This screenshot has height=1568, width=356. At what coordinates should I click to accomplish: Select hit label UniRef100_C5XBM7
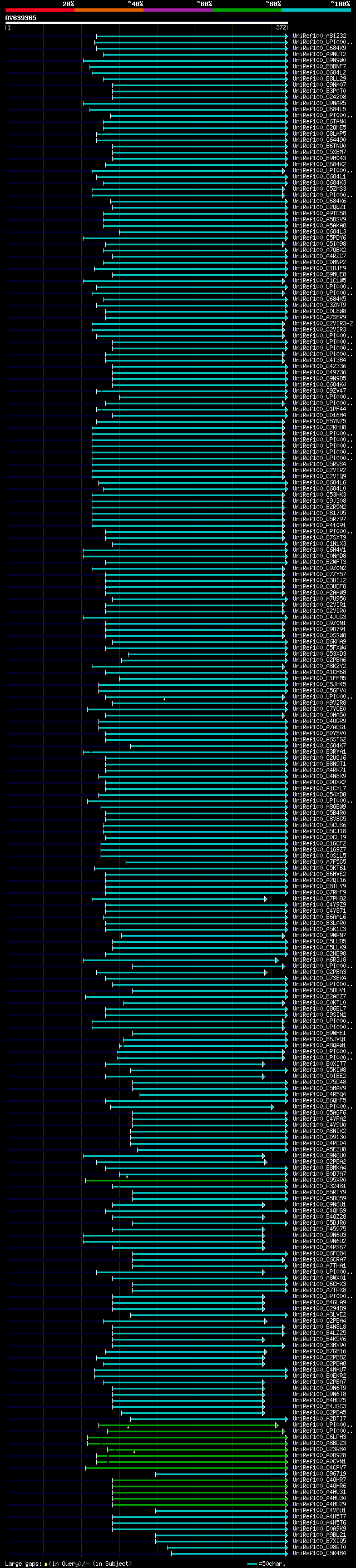click(x=319, y=152)
